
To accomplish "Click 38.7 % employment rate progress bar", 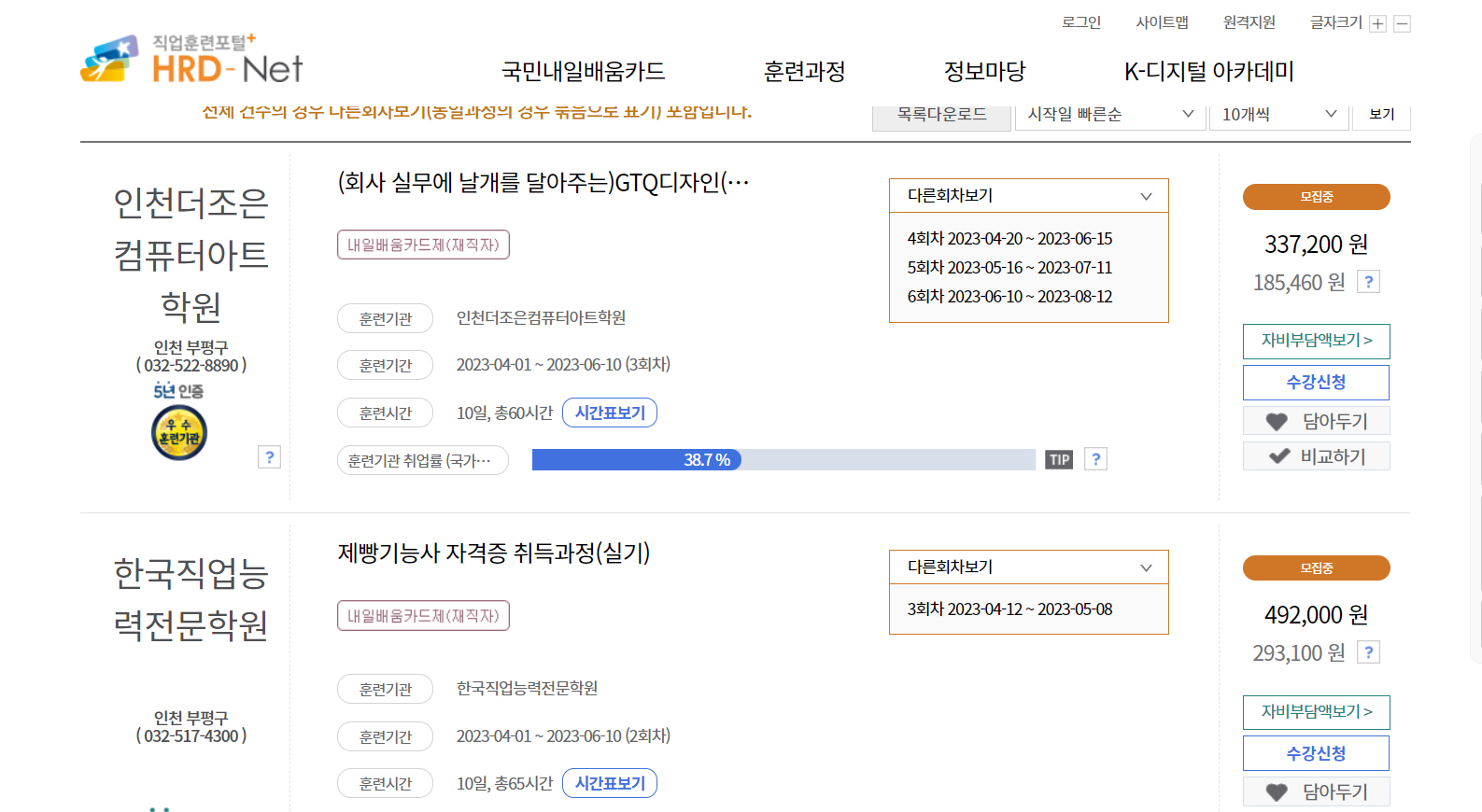I will (783, 459).
